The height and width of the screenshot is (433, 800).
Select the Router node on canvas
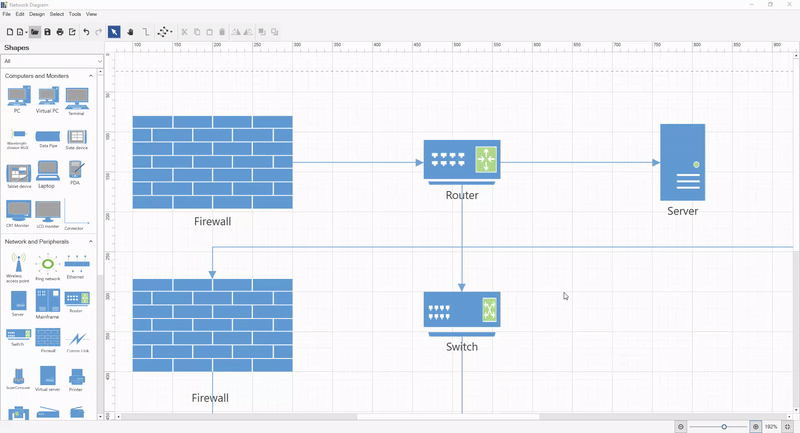click(x=462, y=160)
